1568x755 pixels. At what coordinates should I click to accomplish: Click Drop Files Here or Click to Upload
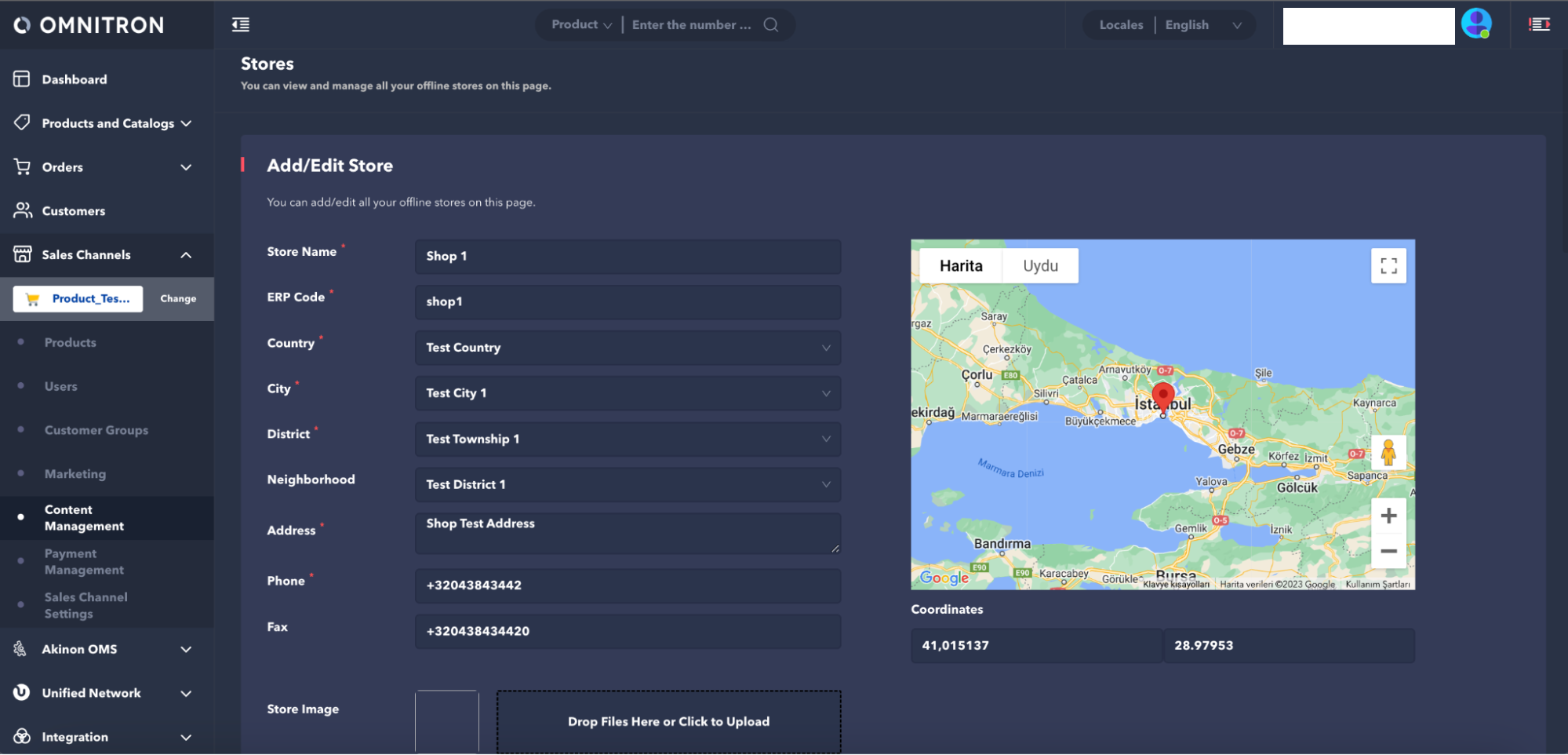(x=668, y=722)
